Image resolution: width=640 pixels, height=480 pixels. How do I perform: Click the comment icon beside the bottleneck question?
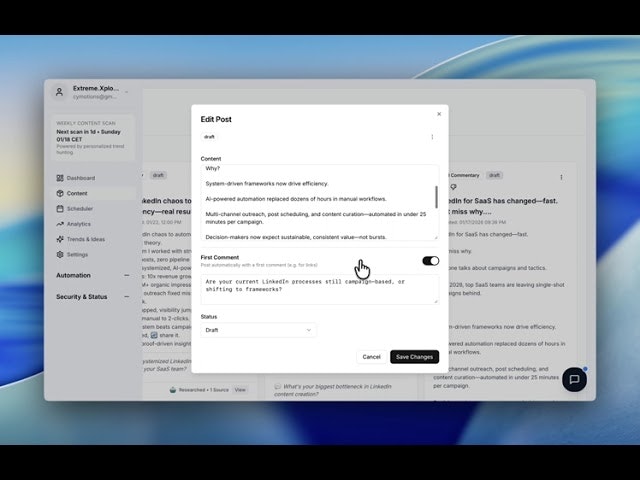coord(278,386)
